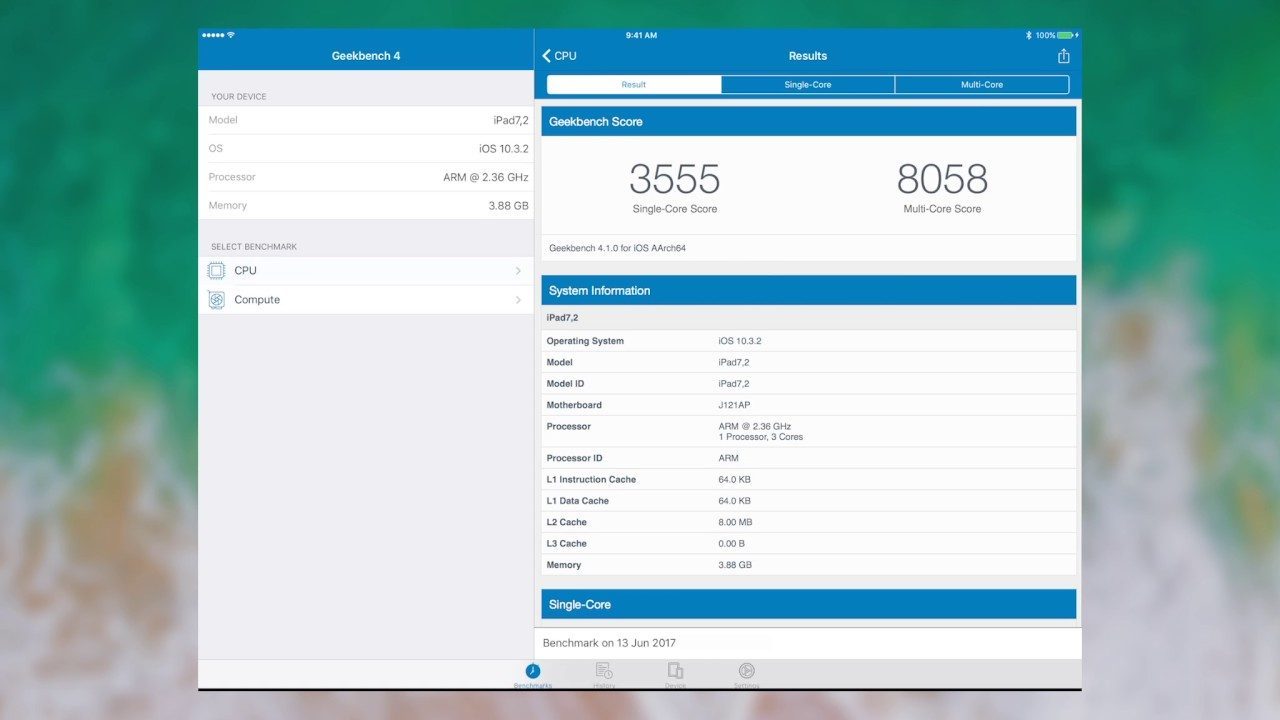This screenshot has width=1280, height=720.
Task: Click the L1 Instruction Cache label
Action: click(x=591, y=480)
